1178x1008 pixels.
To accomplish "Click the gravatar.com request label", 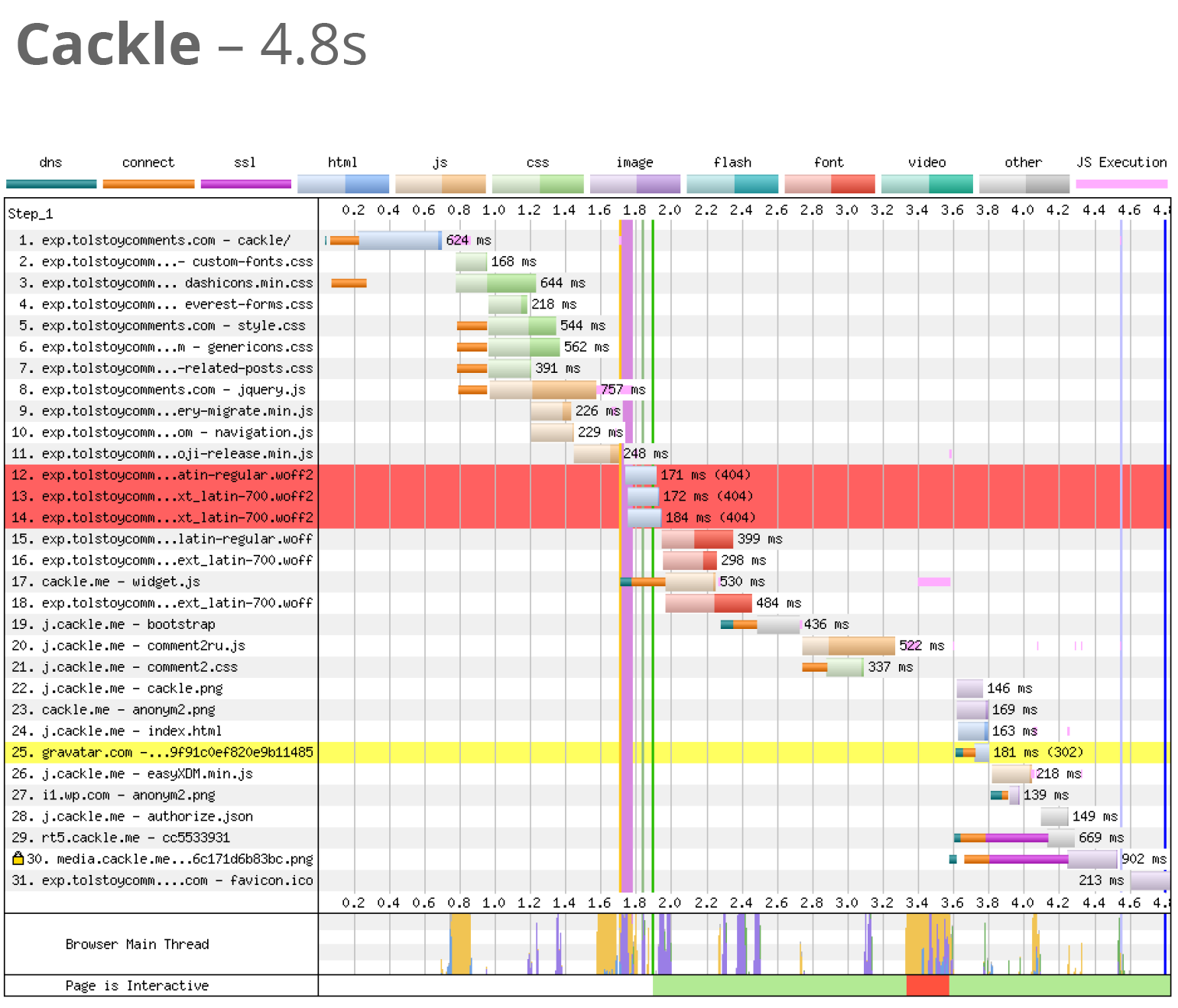I will tap(162, 754).
